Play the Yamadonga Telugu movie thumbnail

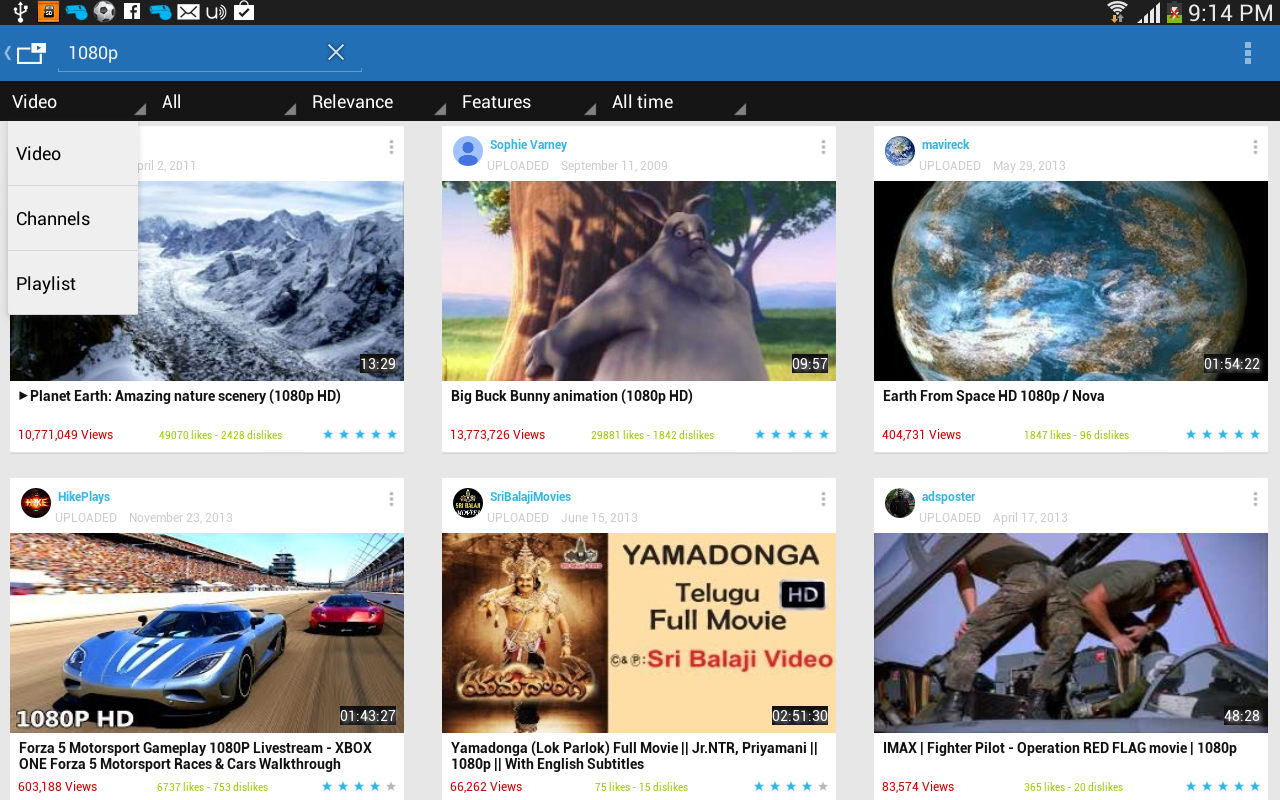(639, 633)
